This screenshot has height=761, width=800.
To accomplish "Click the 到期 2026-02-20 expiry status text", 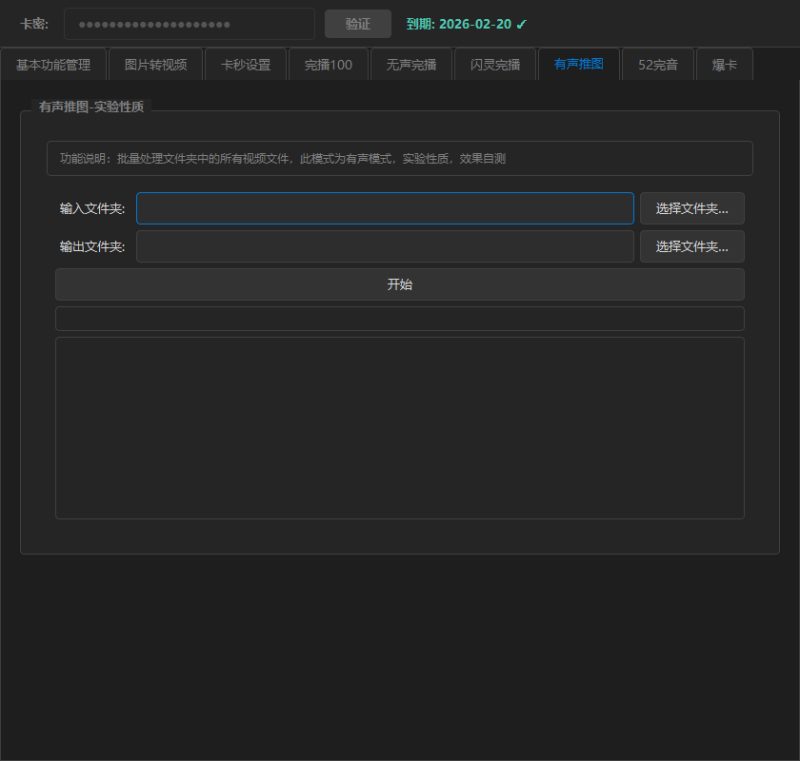I will click(x=466, y=24).
